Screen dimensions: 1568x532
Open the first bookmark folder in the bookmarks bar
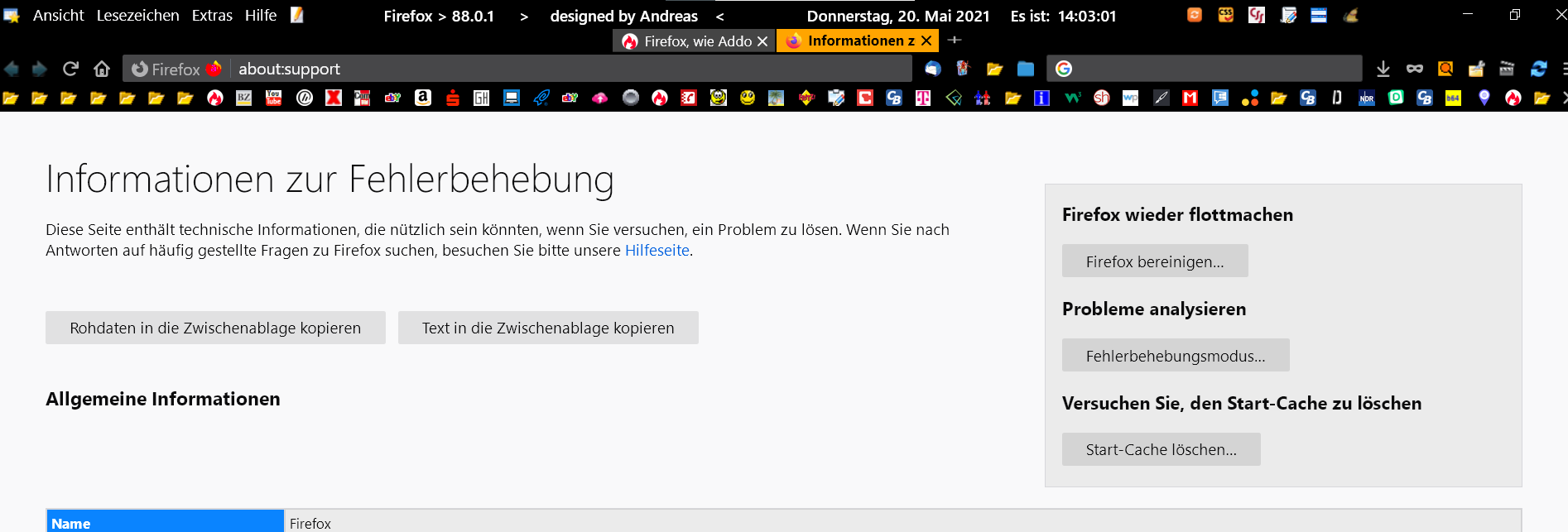11,98
